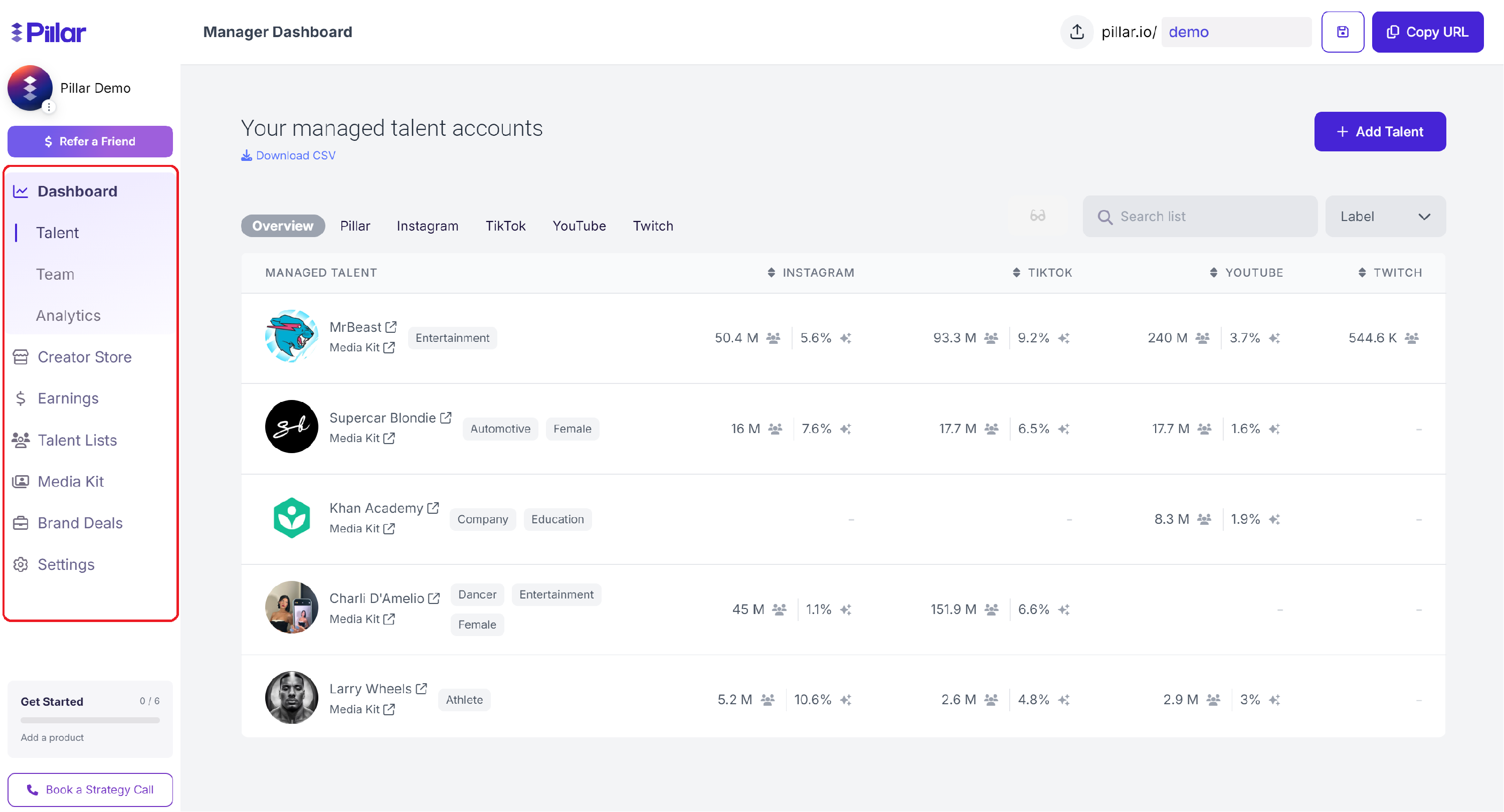Switch to the YouTube tab

click(x=579, y=226)
